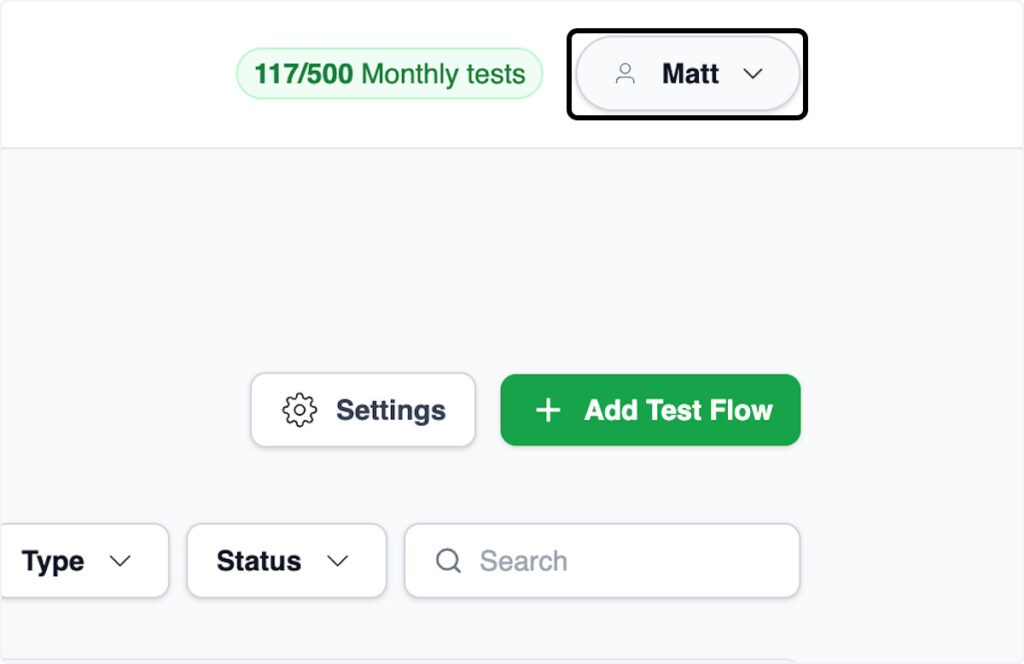Expand the chevron arrow next to Matt
The height and width of the screenshot is (664, 1024).
[753, 74]
